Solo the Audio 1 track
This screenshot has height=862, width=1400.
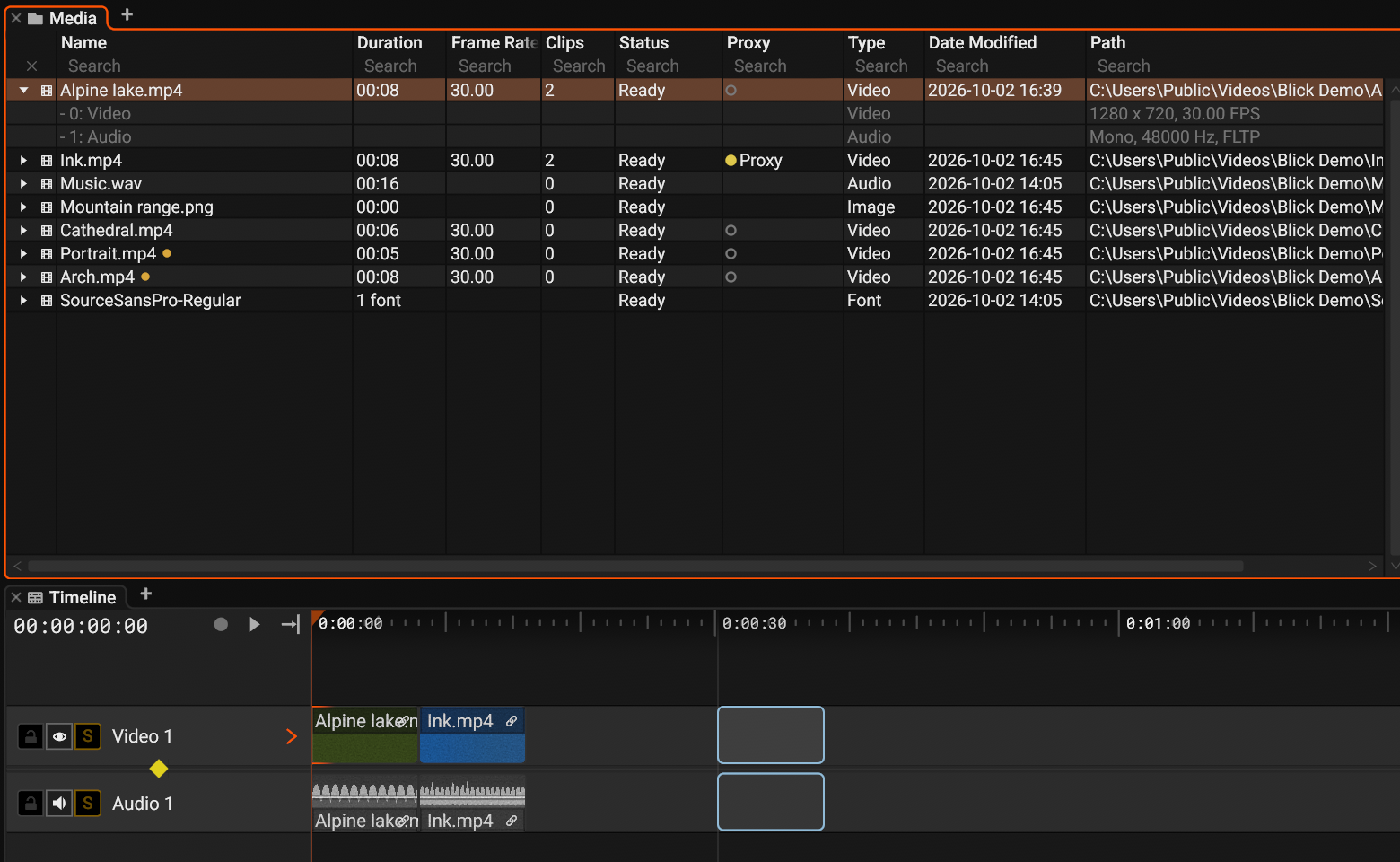[88, 804]
